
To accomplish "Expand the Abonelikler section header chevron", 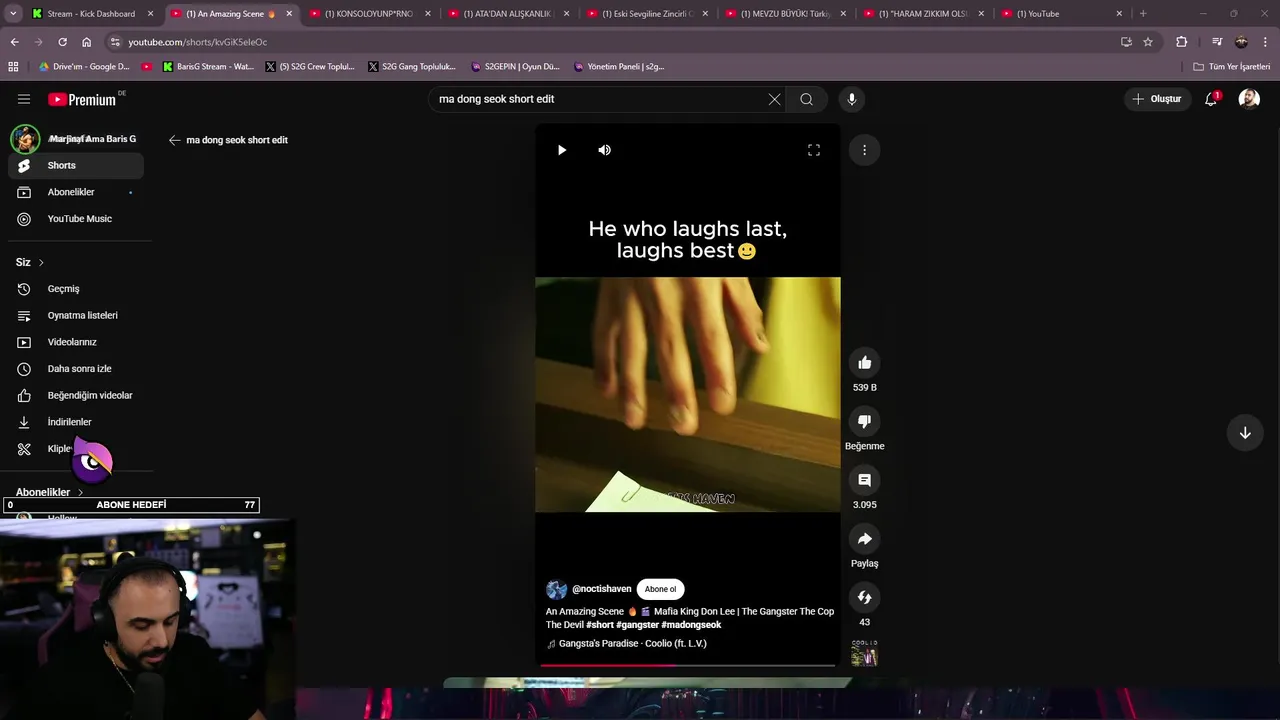I will [x=81, y=492].
